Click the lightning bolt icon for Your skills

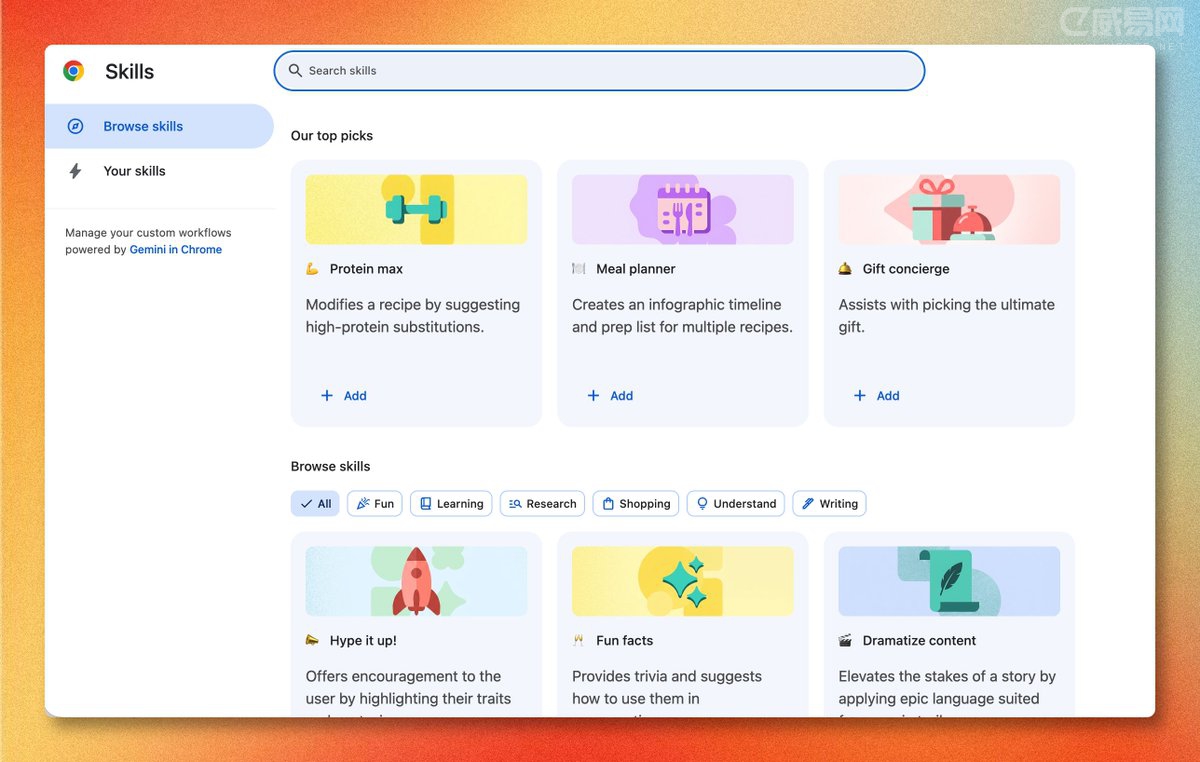click(75, 171)
